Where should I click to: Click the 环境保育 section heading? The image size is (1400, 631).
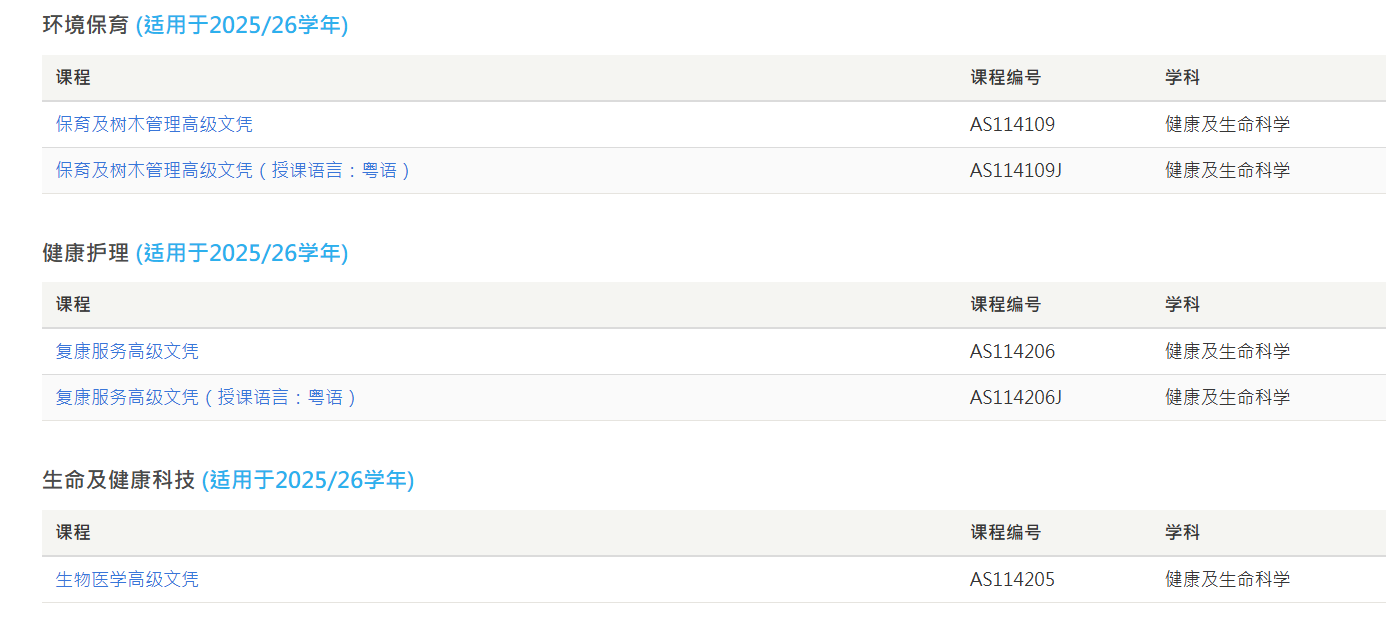86,26
